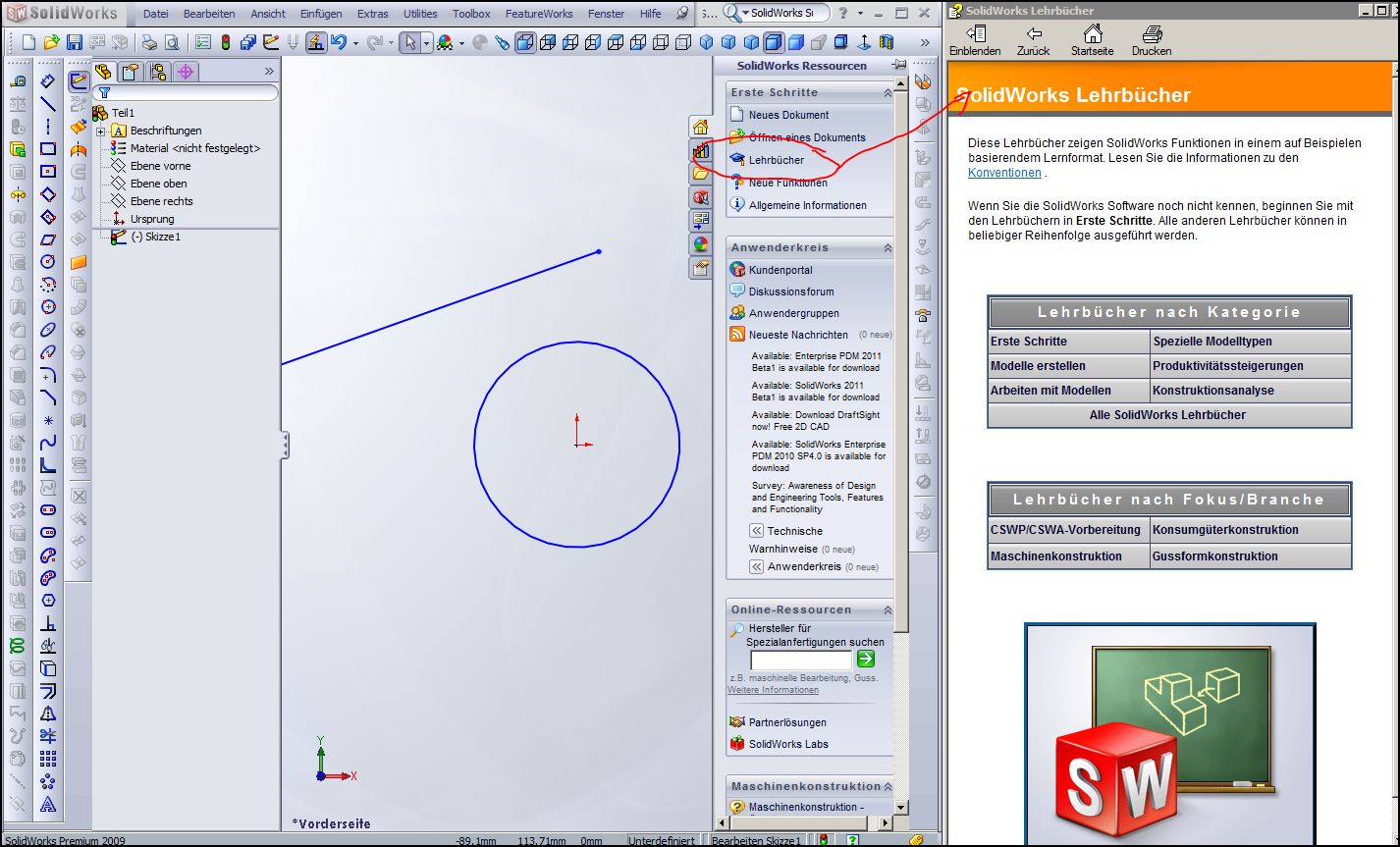Click the traffic light Rebuild icon
1400x847 pixels.
(226, 42)
